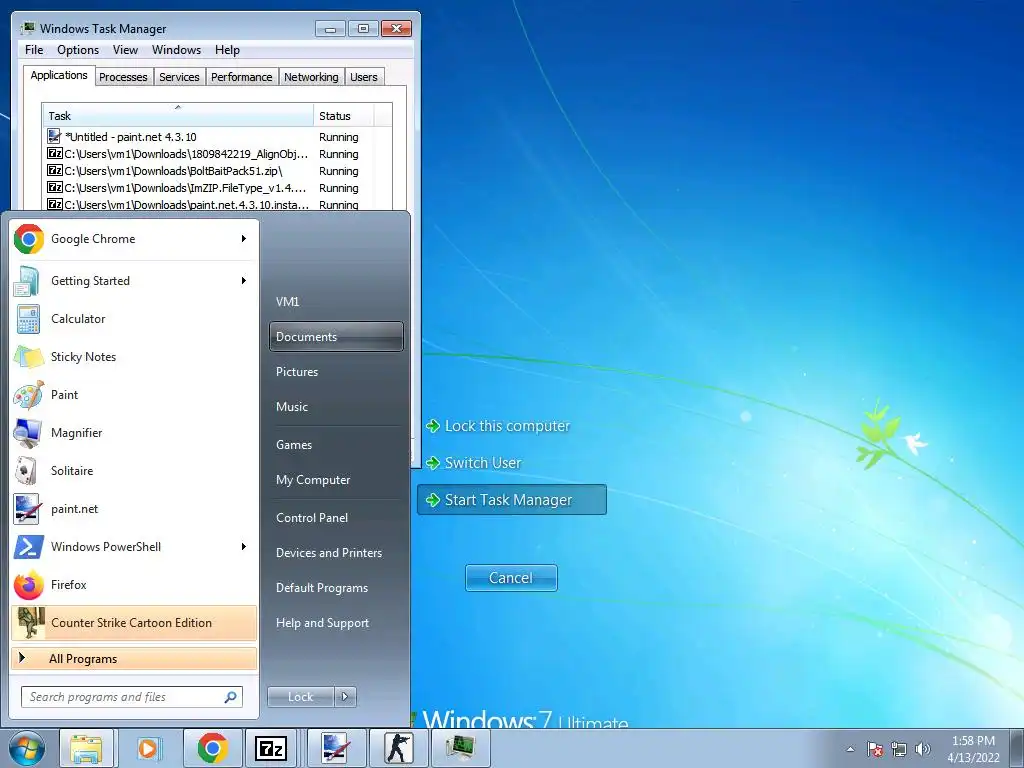Open Task Manager Help menu
The width and height of the screenshot is (1024, 768).
point(227,50)
